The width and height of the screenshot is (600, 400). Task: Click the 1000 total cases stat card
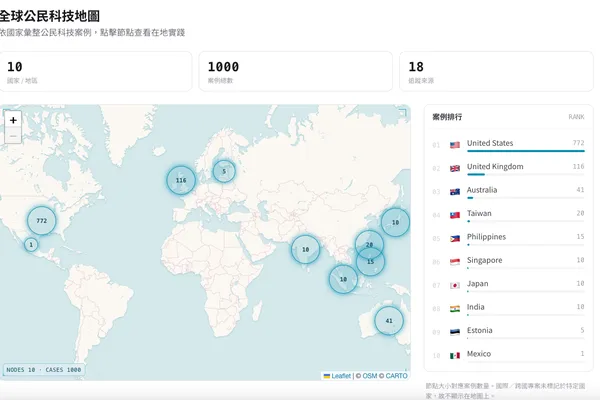tap(295, 72)
